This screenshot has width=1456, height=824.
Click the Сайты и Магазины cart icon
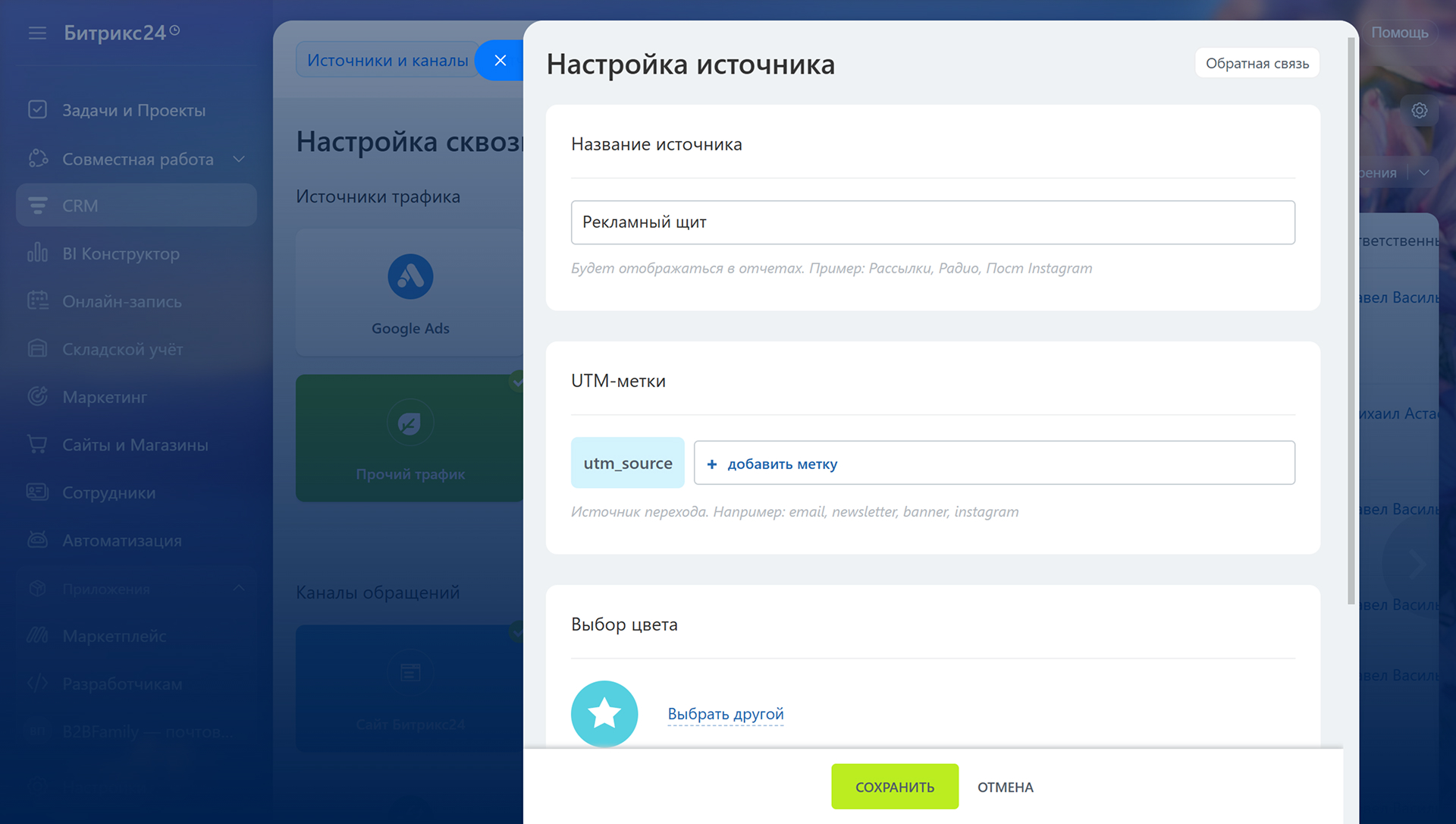coord(37,445)
